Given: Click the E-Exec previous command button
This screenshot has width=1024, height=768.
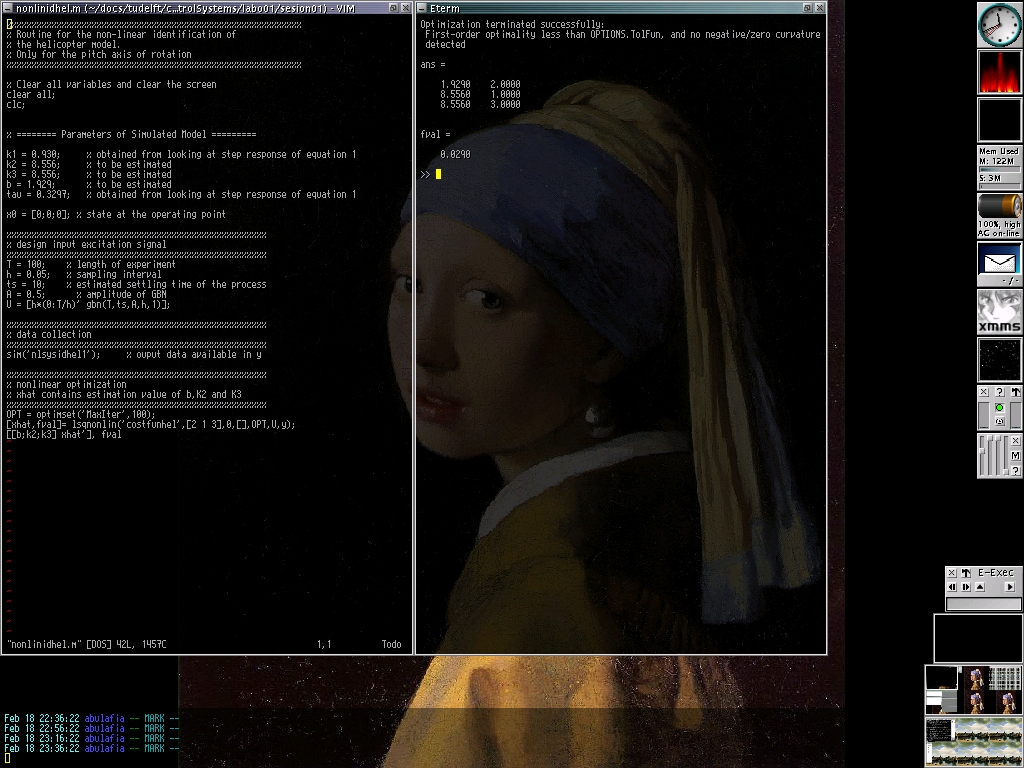Looking at the screenshot, I should pos(952,587).
